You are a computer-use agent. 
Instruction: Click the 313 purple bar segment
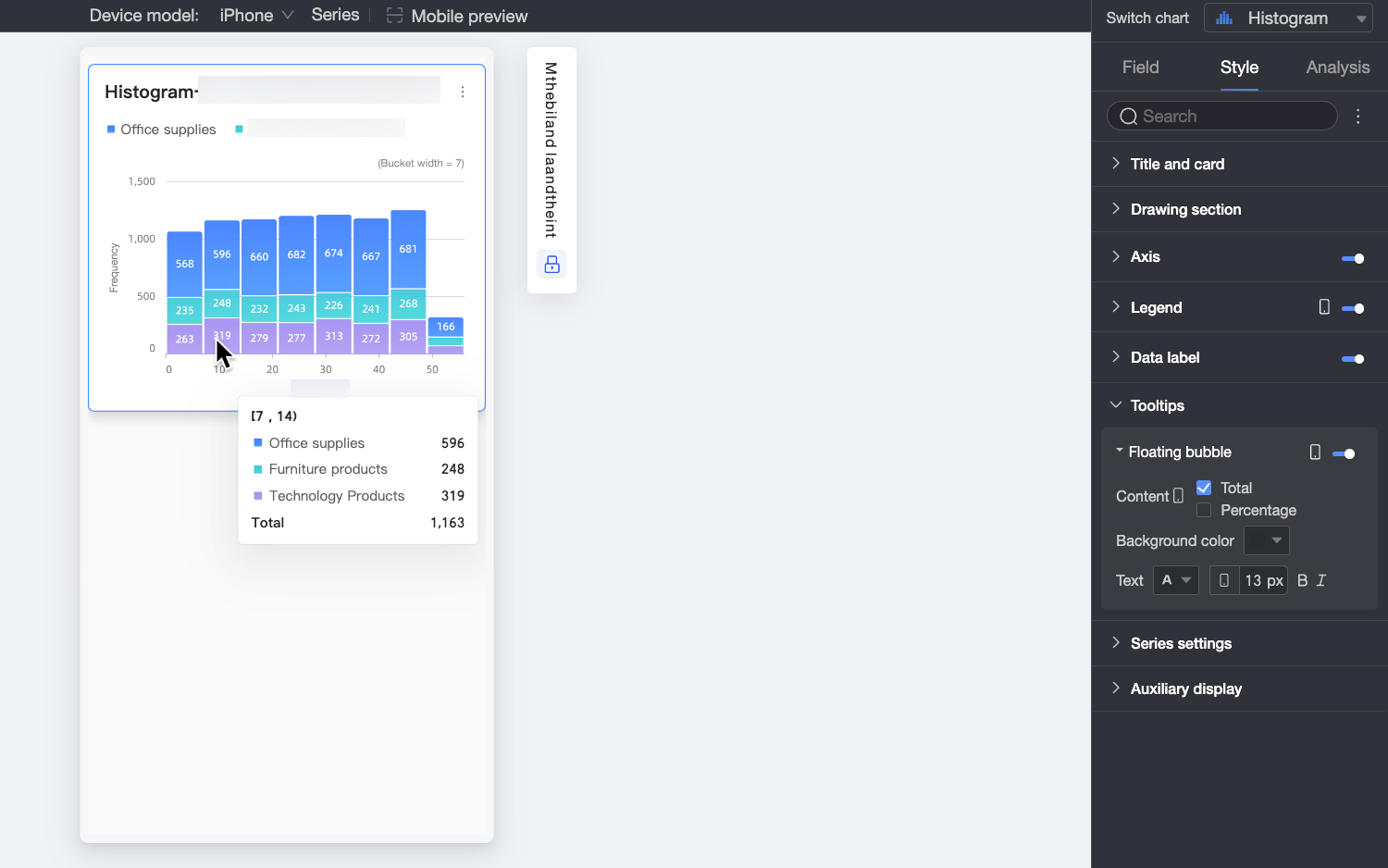click(x=334, y=337)
